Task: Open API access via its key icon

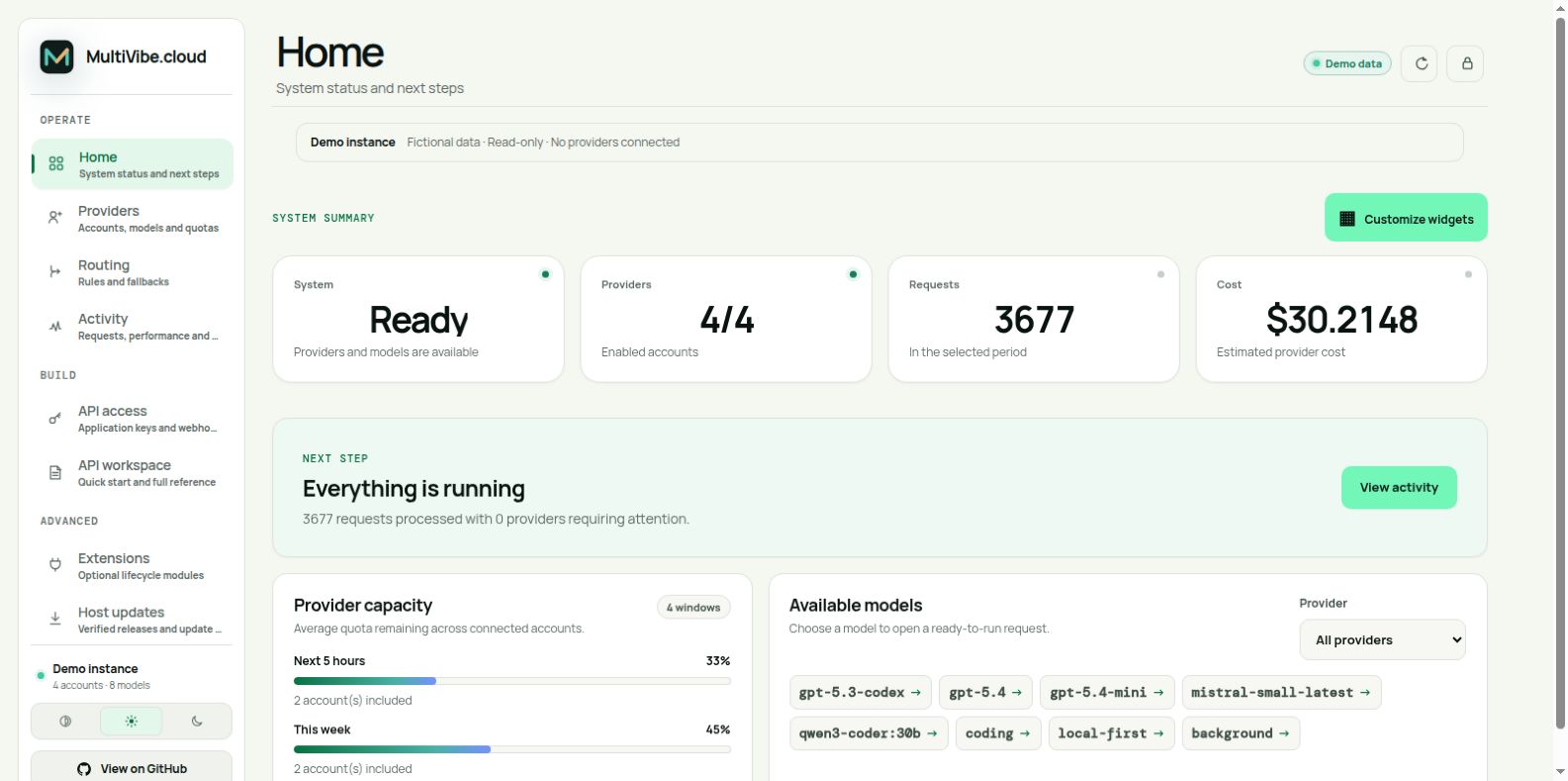Action: click(55, 419)
